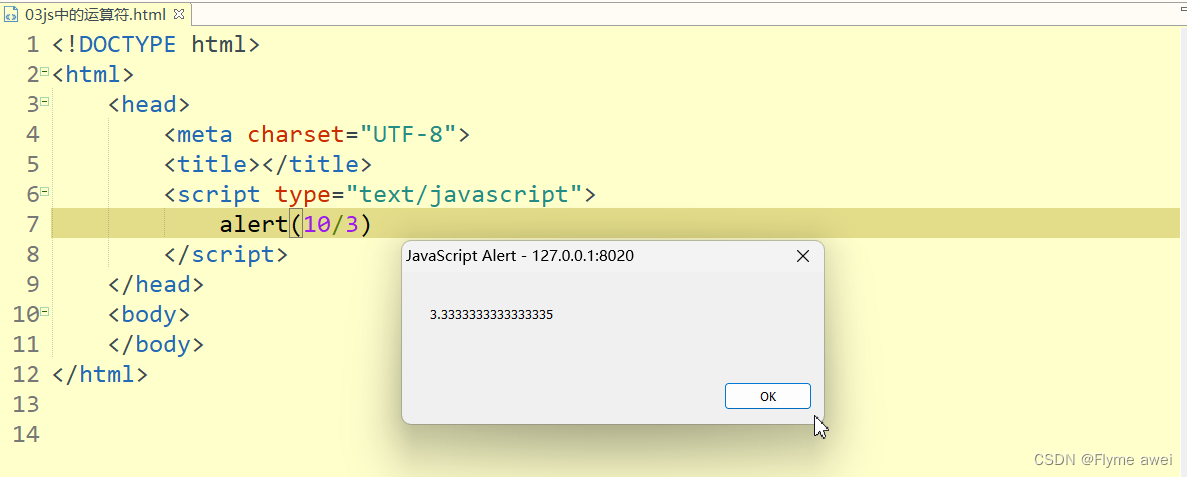1187x477 pixels.
Task: Click the "UTF-8" charset value
Action: pos(408,134)
